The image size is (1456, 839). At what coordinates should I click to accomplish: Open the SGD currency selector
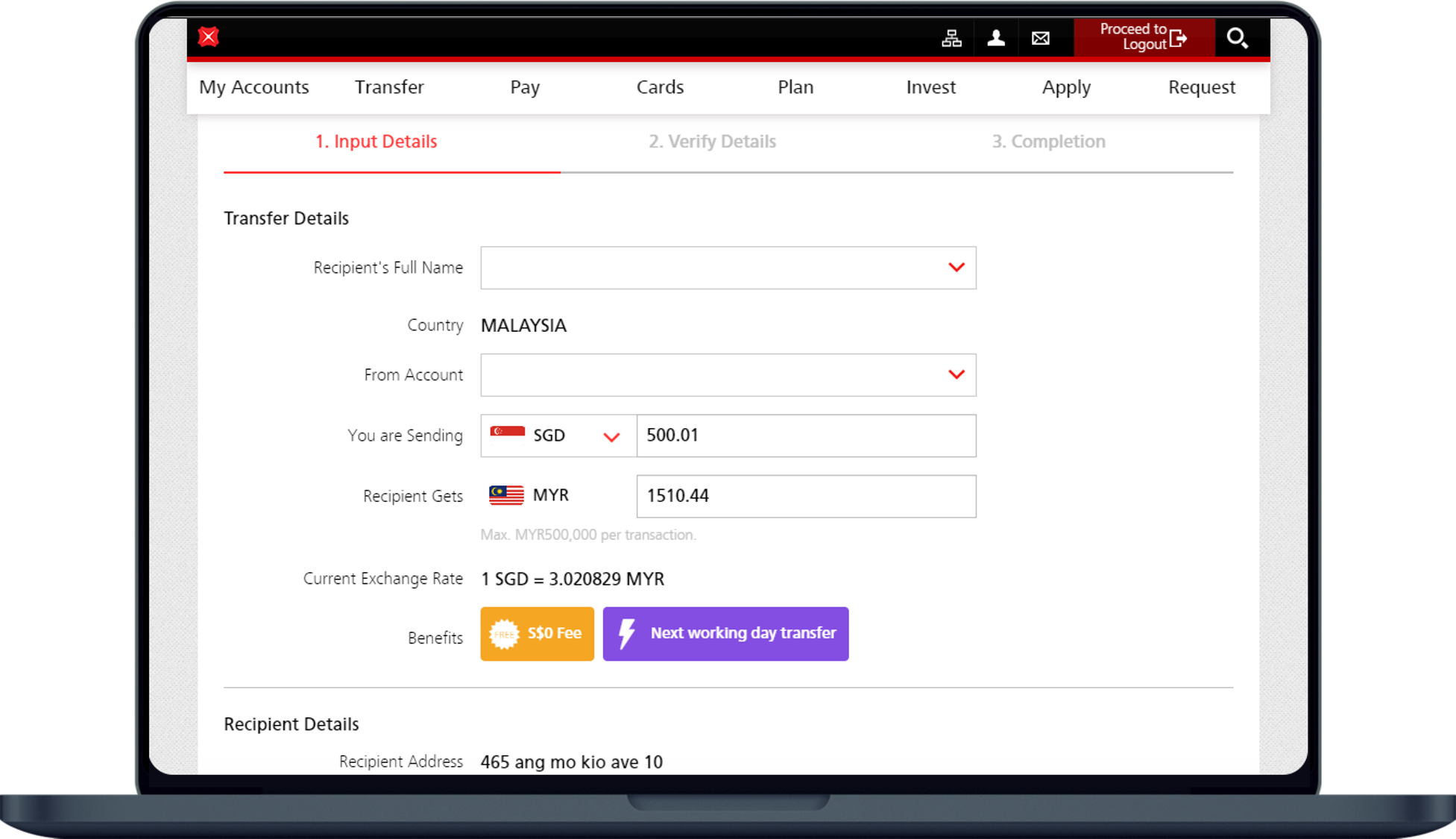[558, 436]
